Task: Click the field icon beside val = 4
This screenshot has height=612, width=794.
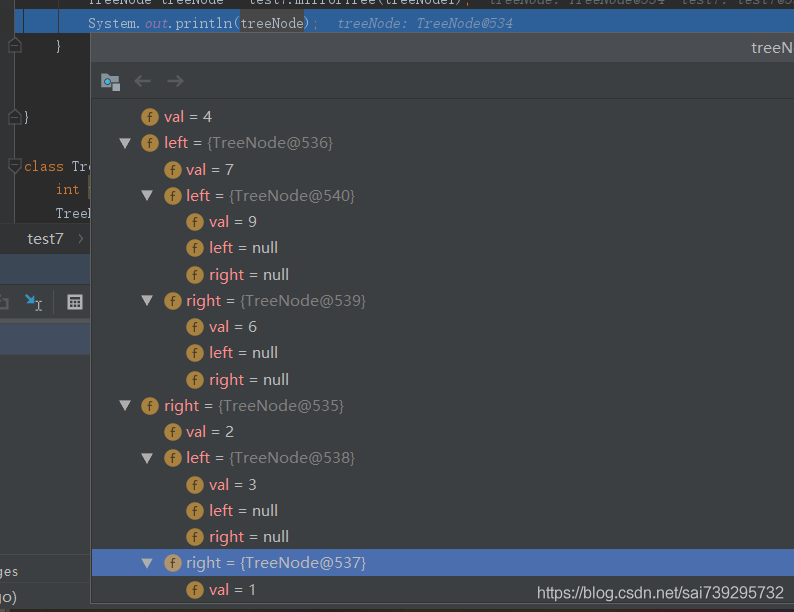Action: click(150, 117)
